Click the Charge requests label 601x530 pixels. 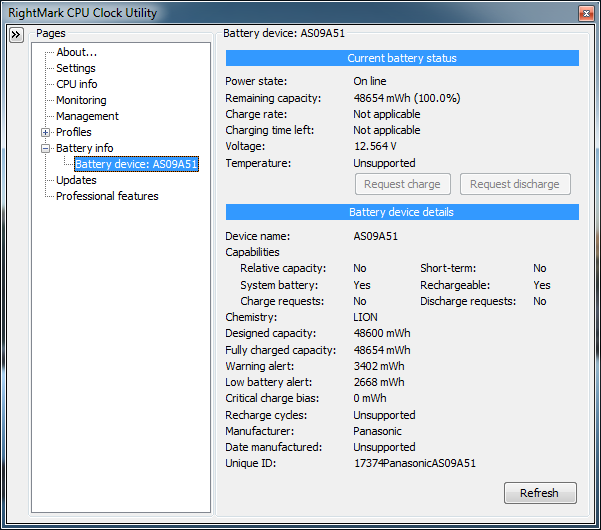pyautogui.click(x=282, y=302)
